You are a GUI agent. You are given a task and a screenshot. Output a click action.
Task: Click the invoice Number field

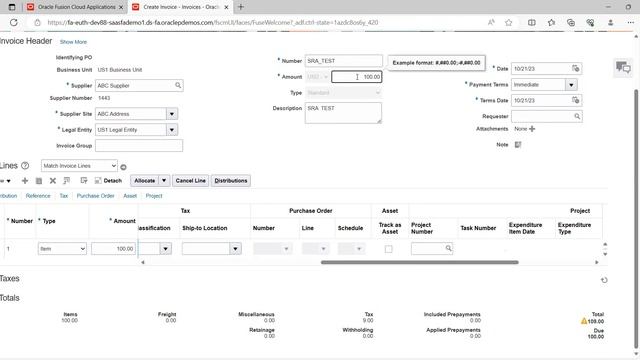click(344, 61)
